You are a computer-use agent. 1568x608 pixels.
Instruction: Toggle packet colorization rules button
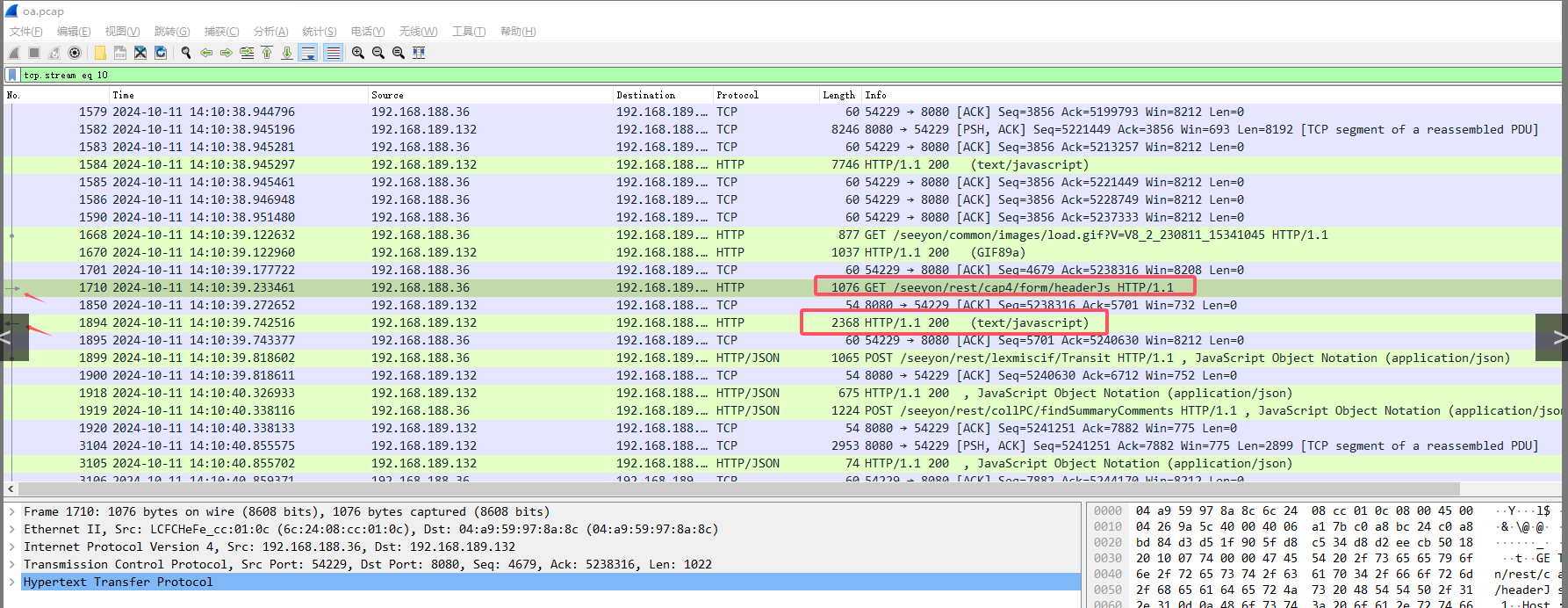click(334, 53)
